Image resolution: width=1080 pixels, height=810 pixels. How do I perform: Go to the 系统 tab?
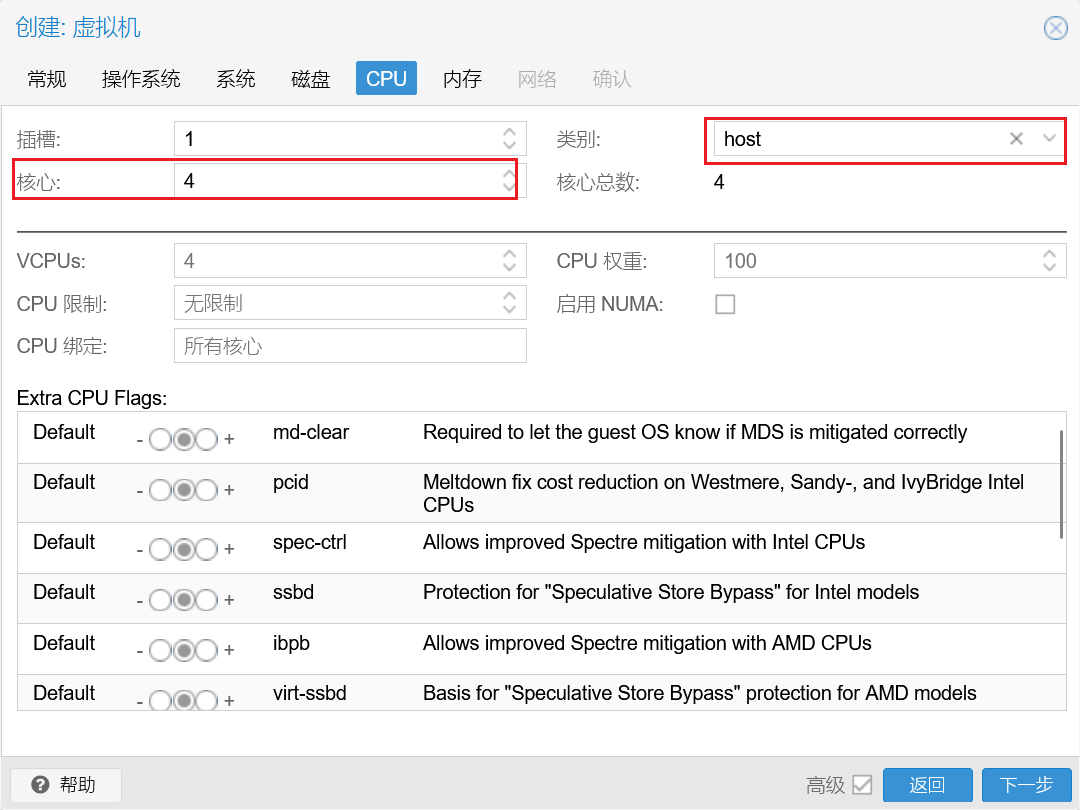point(236,79)
